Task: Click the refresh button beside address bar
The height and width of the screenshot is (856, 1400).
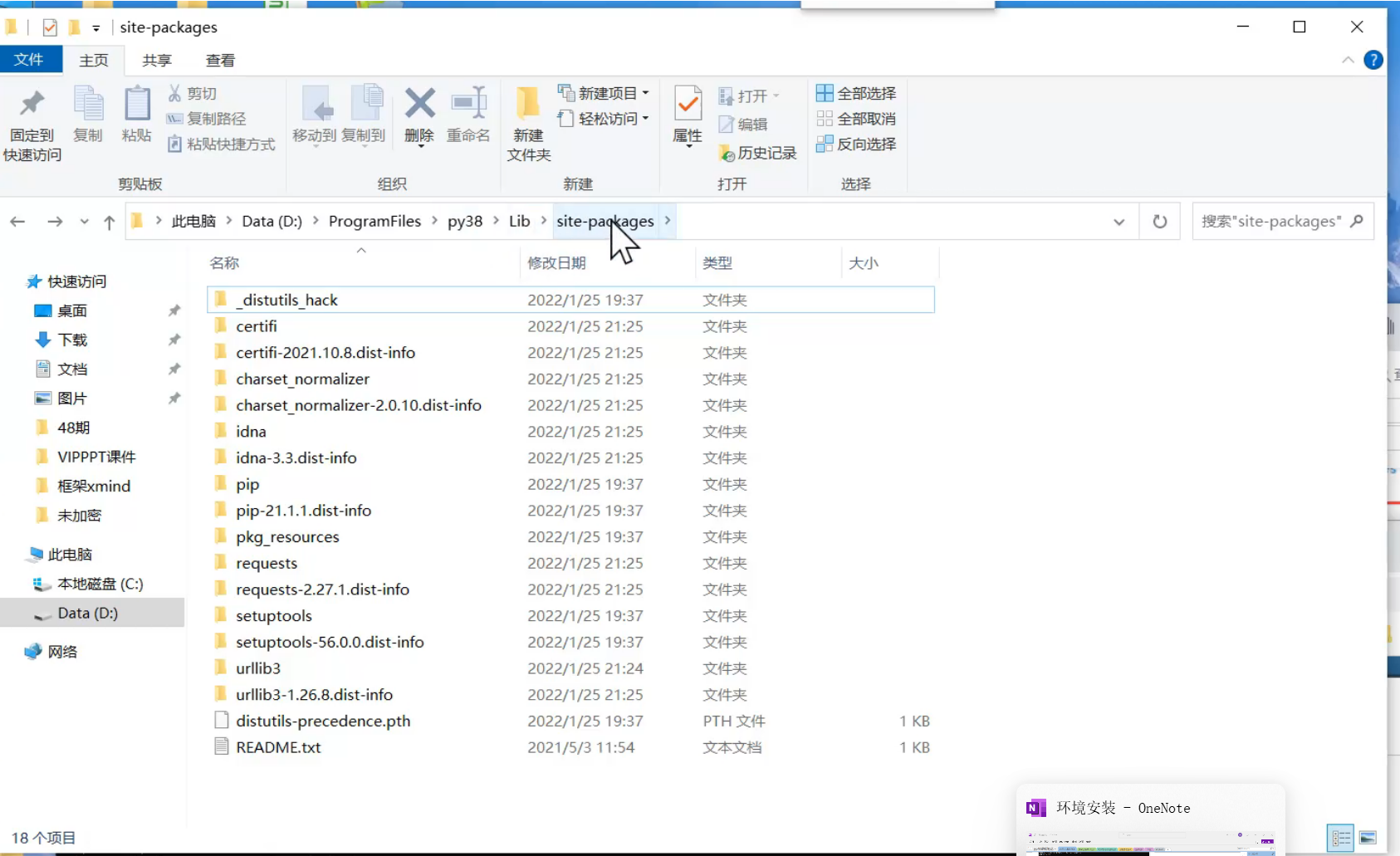Action: [x=1159, y=222]
